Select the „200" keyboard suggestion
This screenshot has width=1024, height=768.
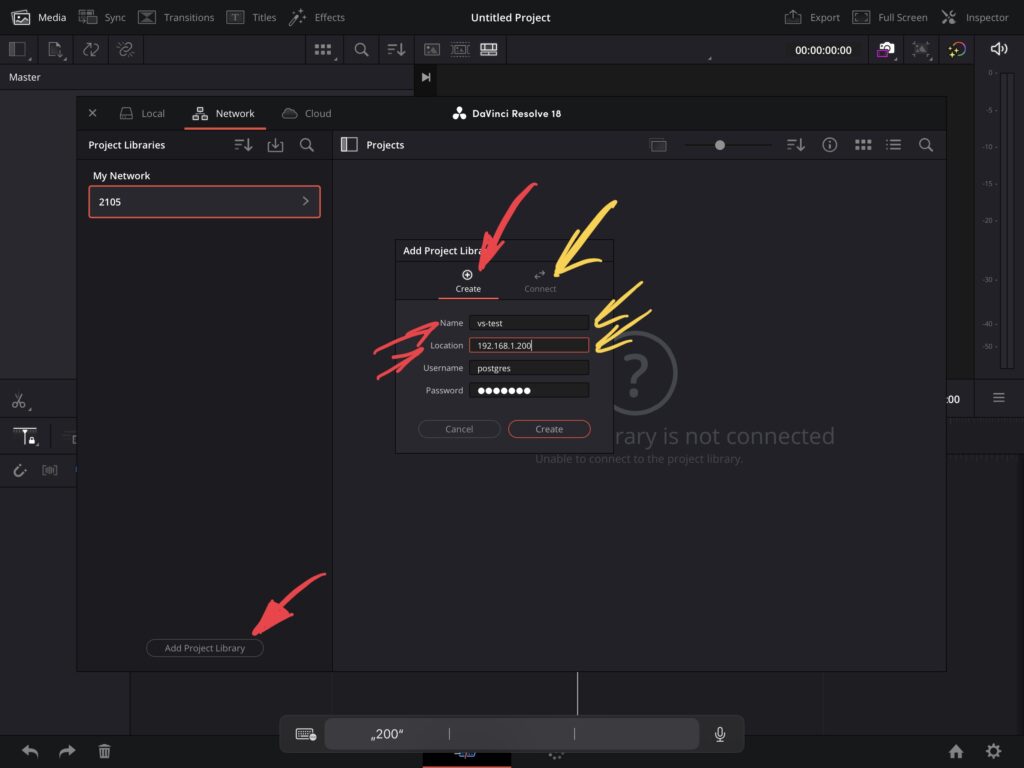coord(387,734)
